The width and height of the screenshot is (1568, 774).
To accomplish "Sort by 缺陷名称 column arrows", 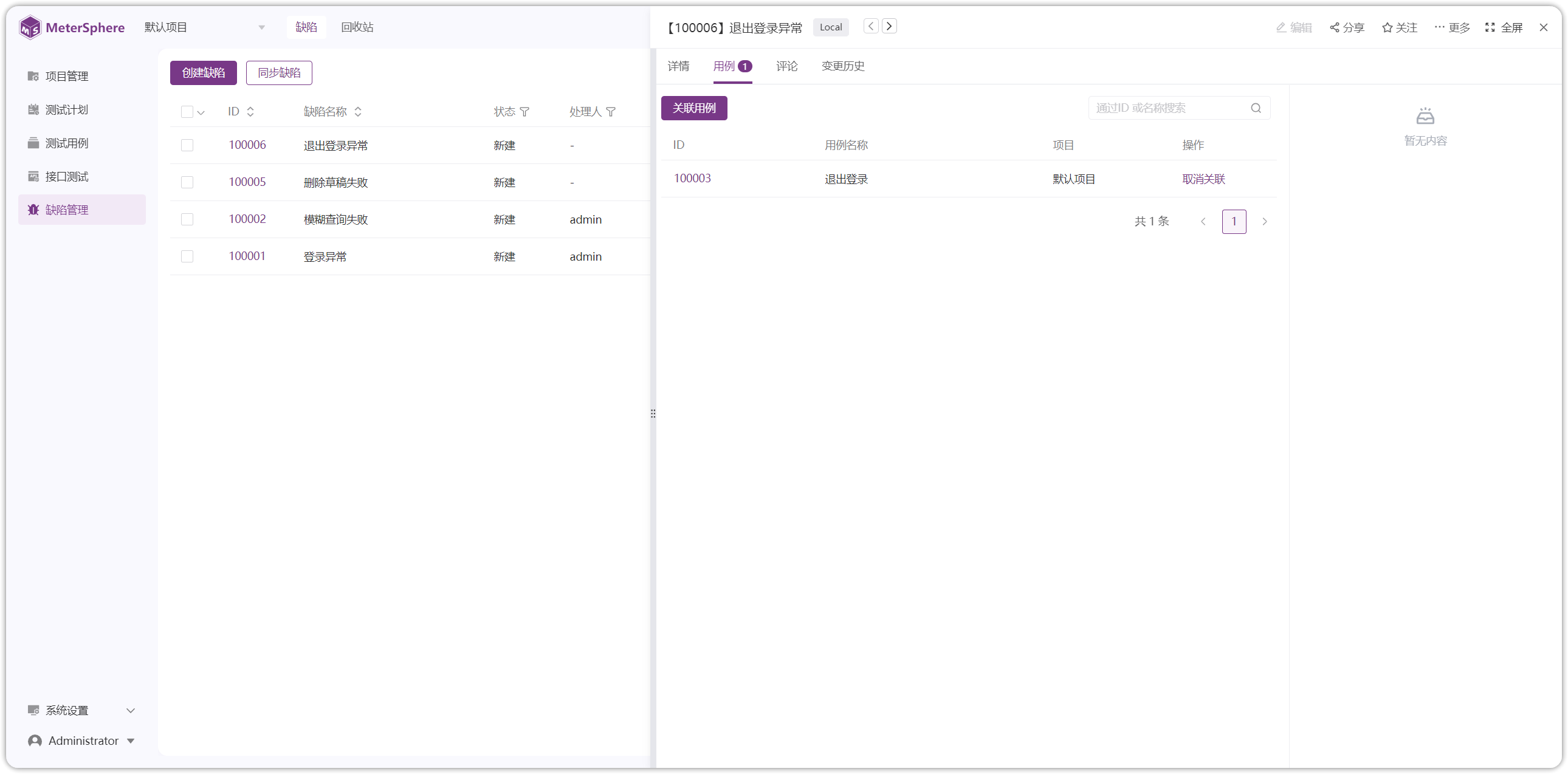I will point(358,112).
